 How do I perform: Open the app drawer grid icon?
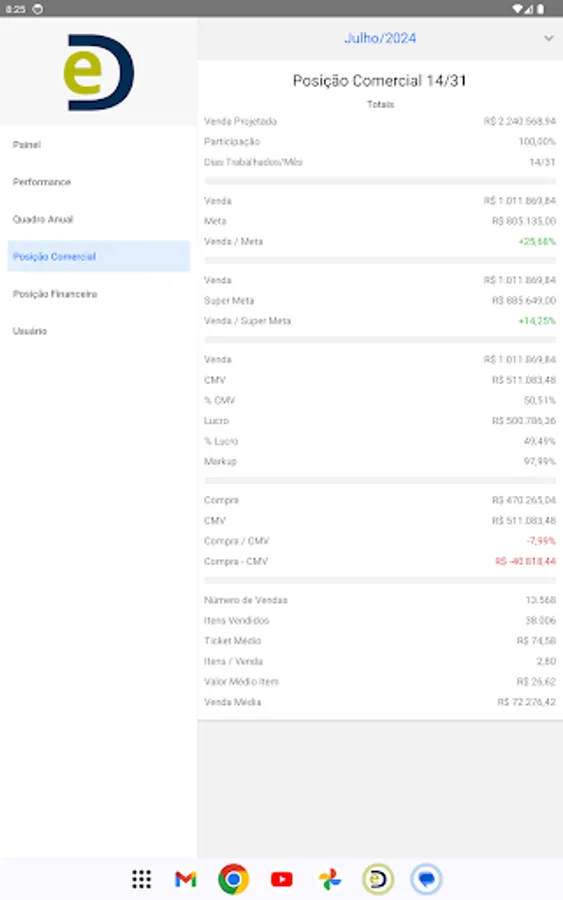pyautogui.click(x=141, y=879)
